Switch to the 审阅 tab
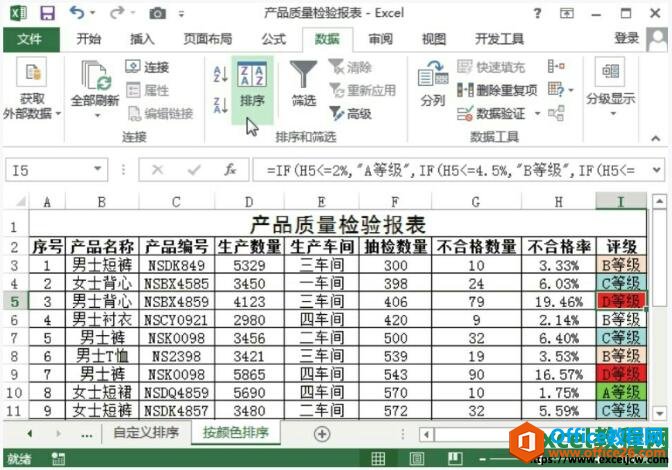This screenshot has width=672, height=470. [381, 39]
